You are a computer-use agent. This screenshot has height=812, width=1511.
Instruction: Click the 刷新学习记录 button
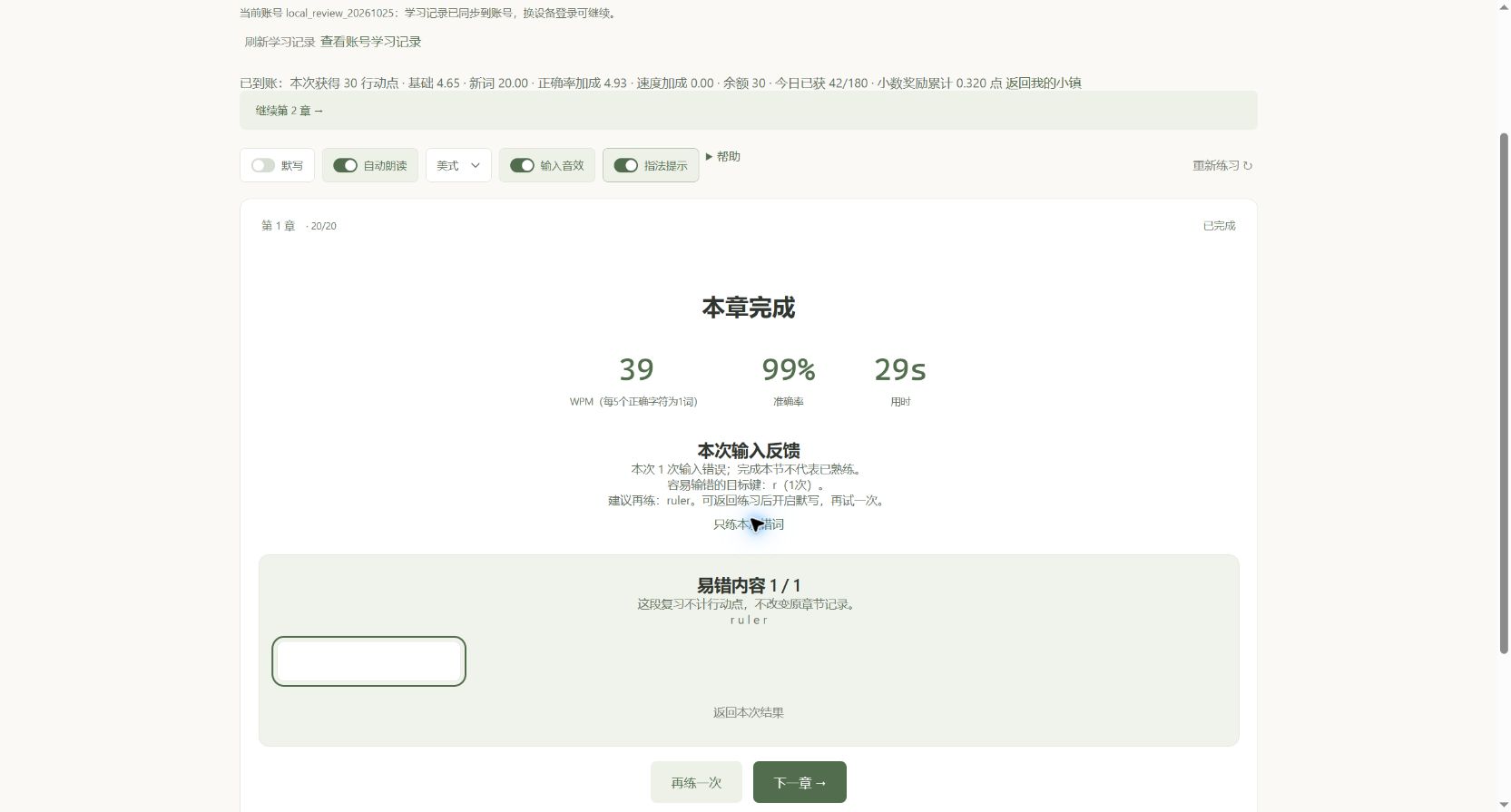coord(280,42)
